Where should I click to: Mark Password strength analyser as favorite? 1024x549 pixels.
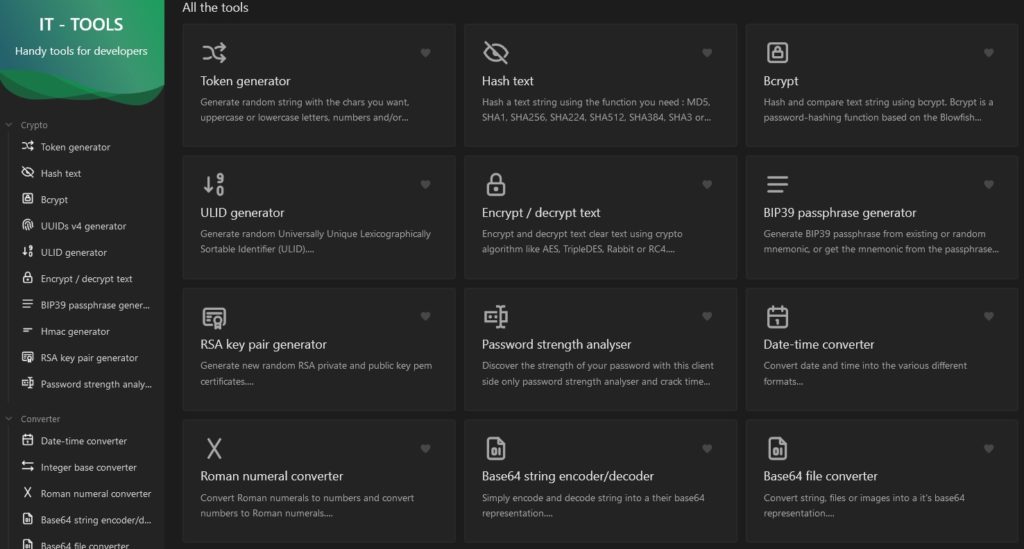[x=707, y=317]
